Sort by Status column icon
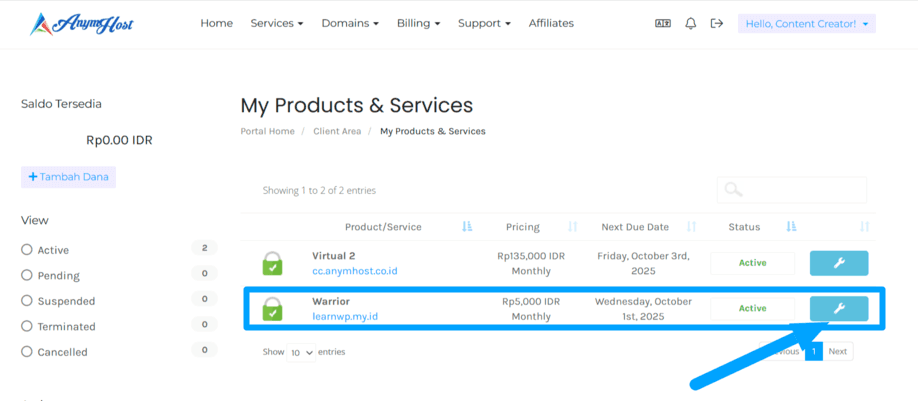Image resolution: width=918 pixels, height=401 pixels. [x=791, y=227]
